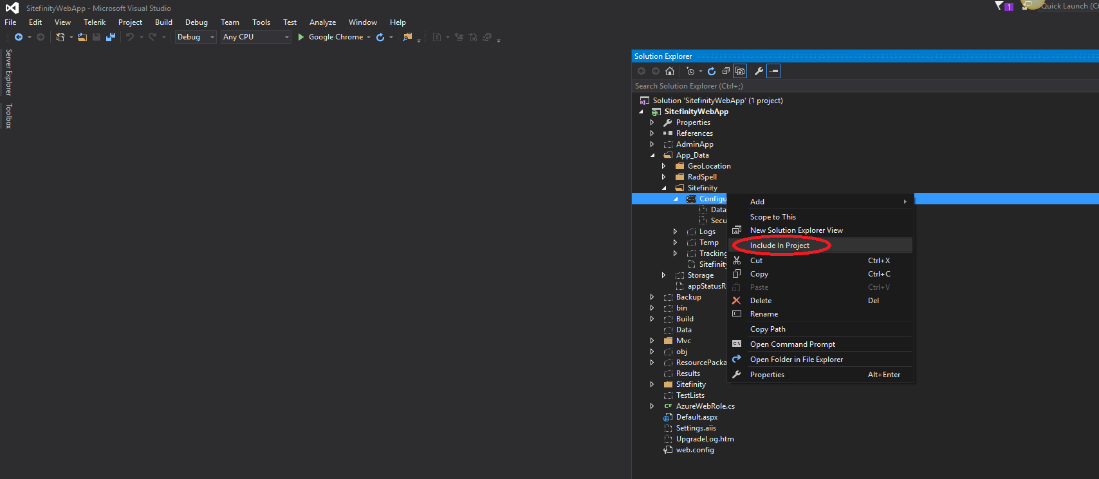
Task: Open Properties from the context menu
Action: click(820, 375)
